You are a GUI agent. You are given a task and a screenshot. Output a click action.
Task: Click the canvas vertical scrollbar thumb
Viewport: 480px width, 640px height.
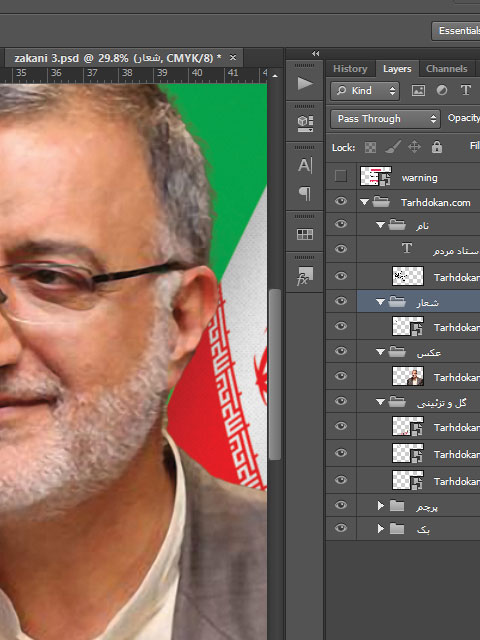(275, 374)
